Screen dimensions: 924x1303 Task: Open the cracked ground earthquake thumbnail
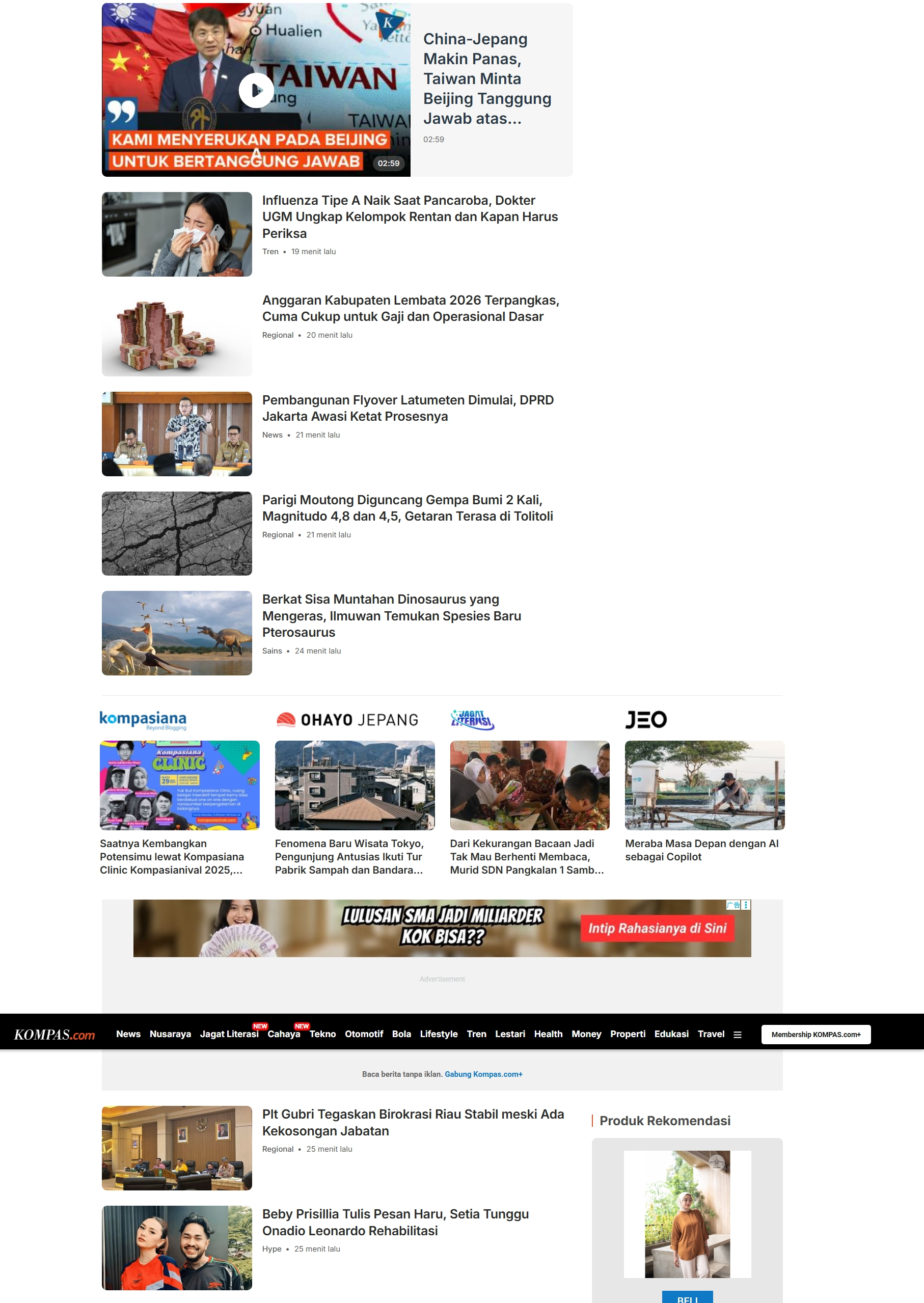pos(177,533)
